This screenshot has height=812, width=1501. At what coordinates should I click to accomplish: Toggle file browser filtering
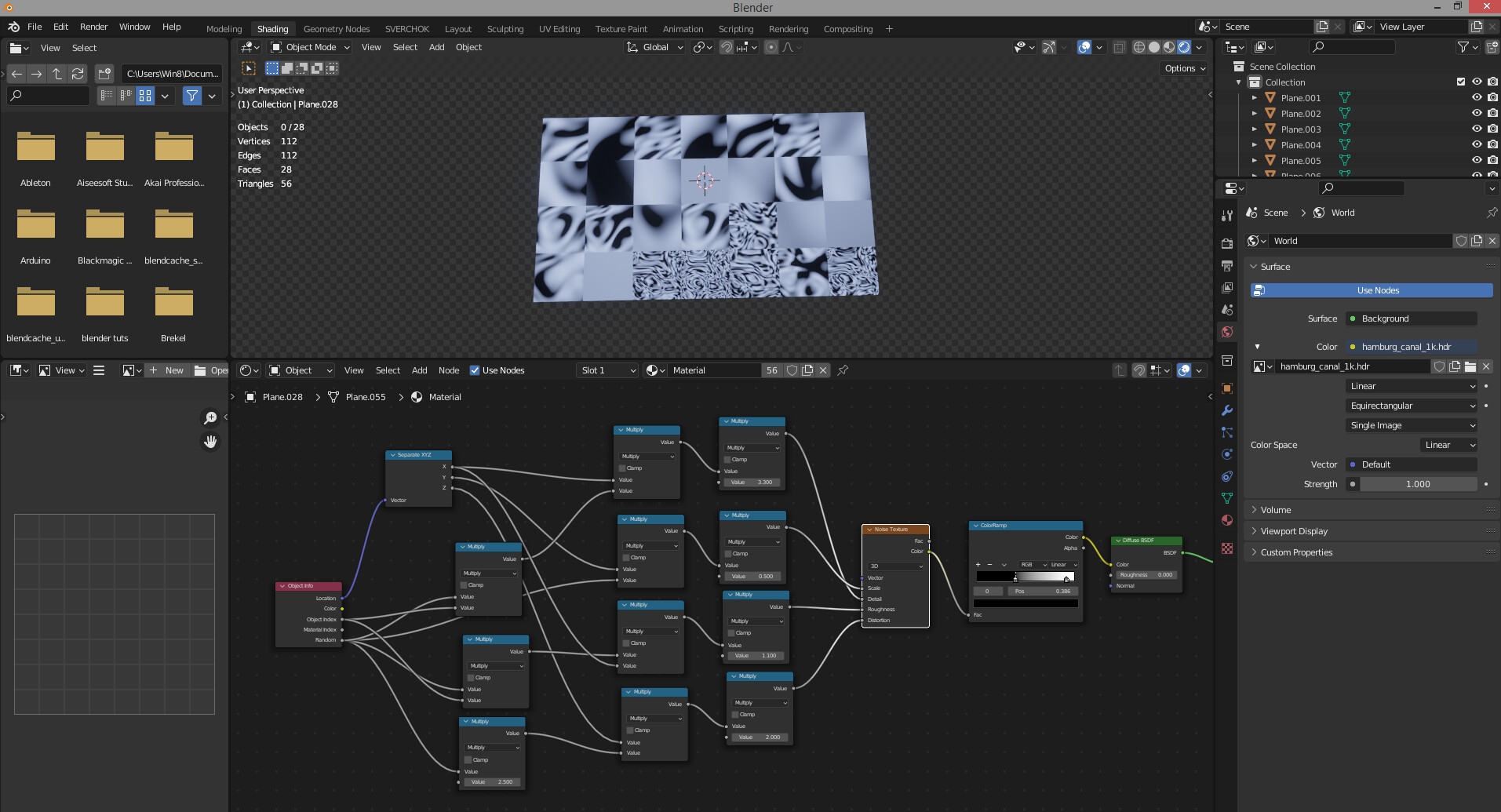pyautogui.click(x=192, y=96)
